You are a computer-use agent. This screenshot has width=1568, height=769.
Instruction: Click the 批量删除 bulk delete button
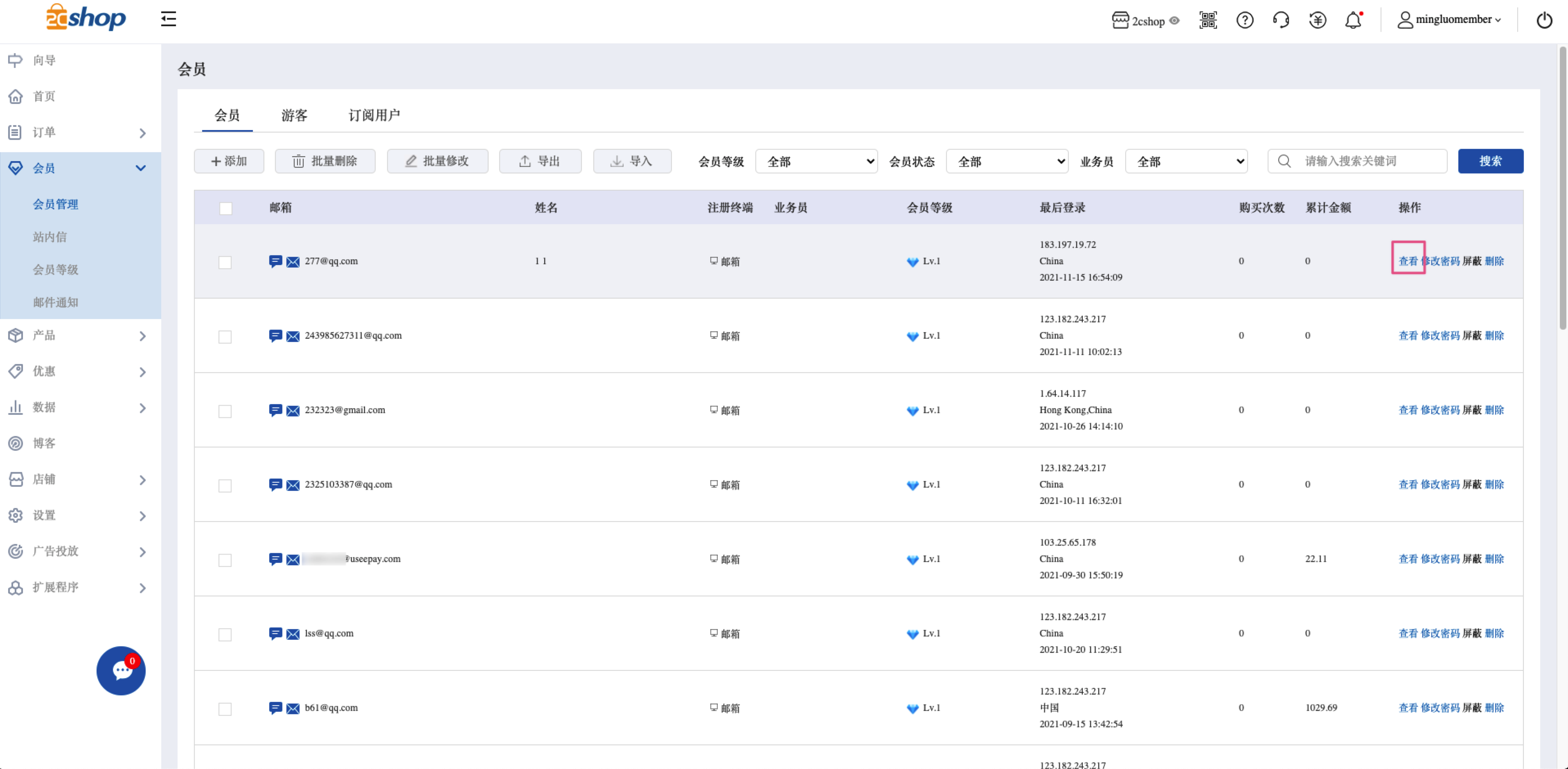tap(325, 161)
